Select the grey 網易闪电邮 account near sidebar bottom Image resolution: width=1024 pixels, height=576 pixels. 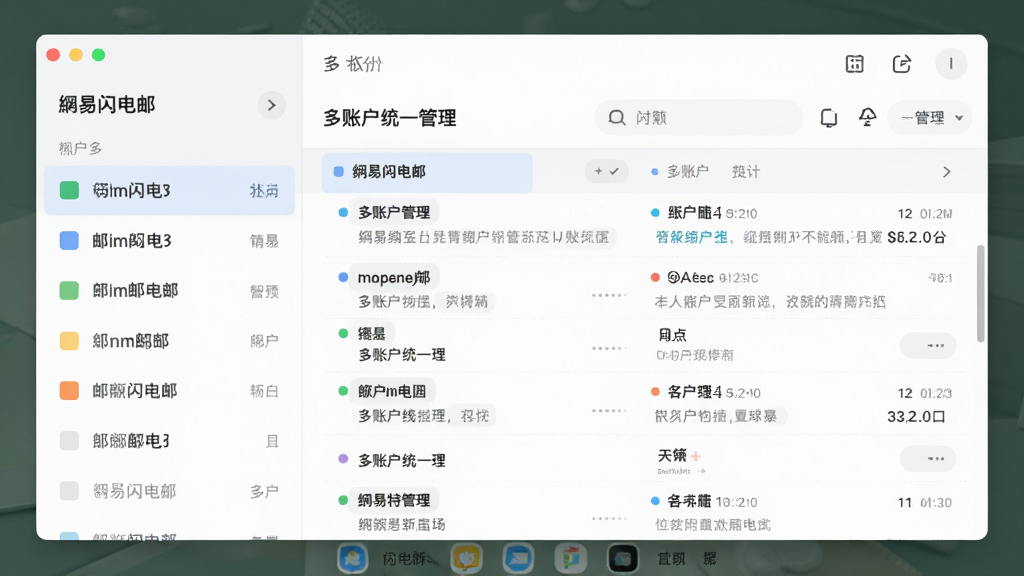[x=169, y=490]
